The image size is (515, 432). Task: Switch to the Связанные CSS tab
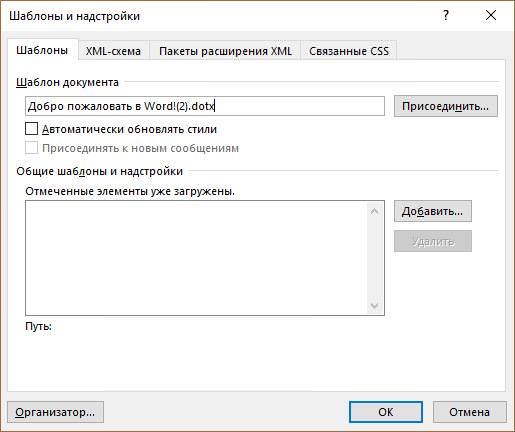click(349, 51)
